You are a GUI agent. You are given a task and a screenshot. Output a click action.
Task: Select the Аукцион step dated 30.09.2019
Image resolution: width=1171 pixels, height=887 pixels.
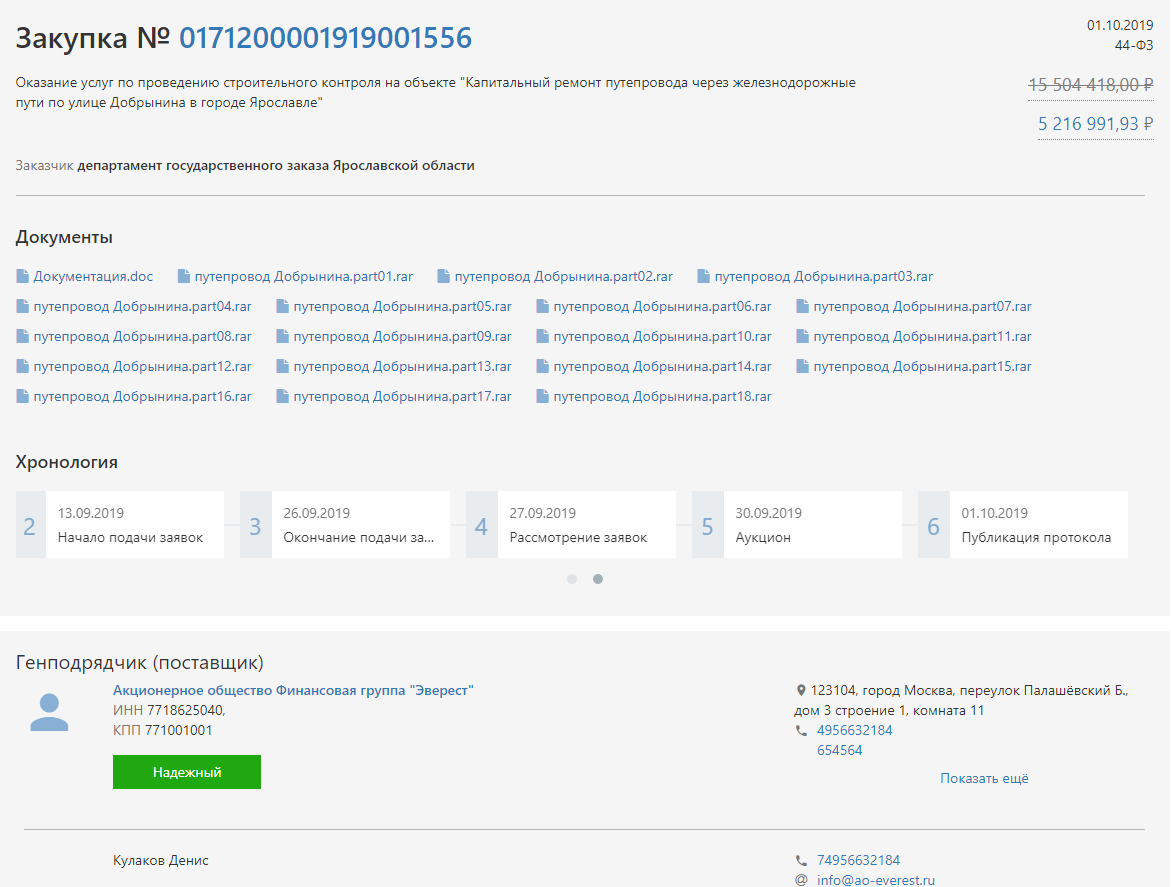tap(796, 525)
